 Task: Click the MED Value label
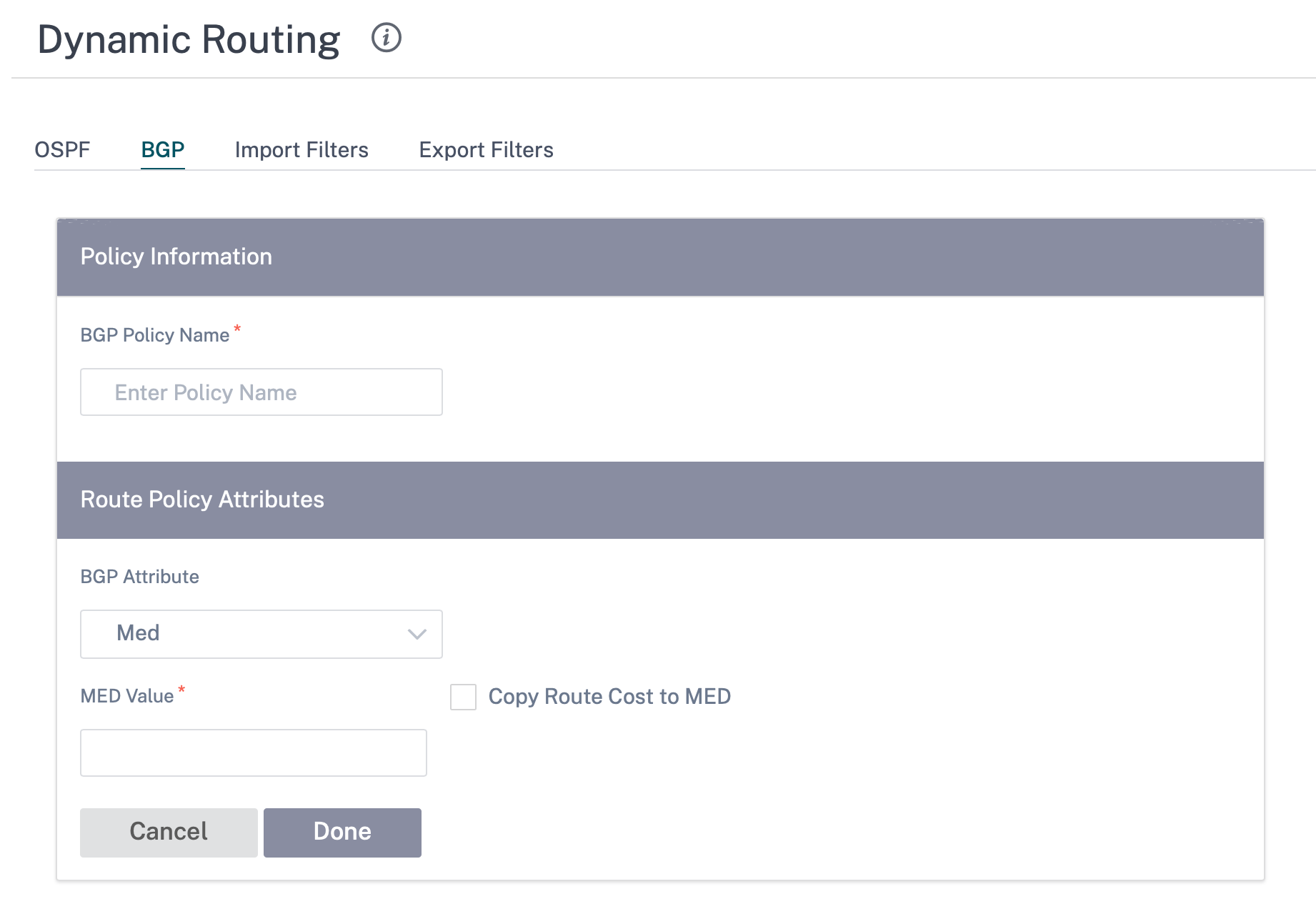point(127,696)
